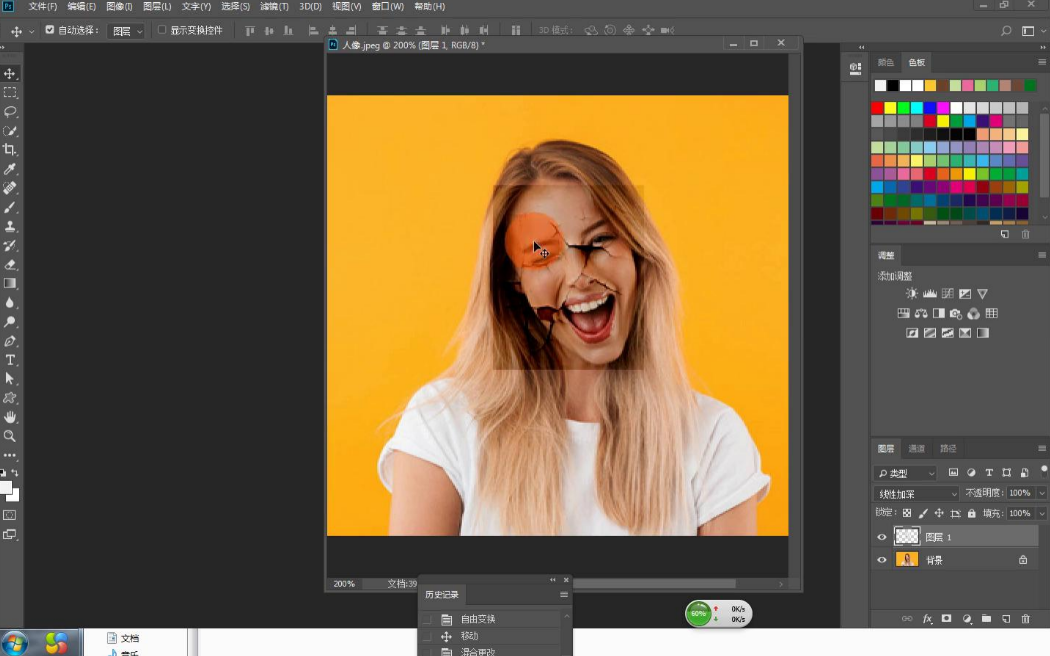Select the Dodge tool
The image size is (1050, 656).
(10, 322)
